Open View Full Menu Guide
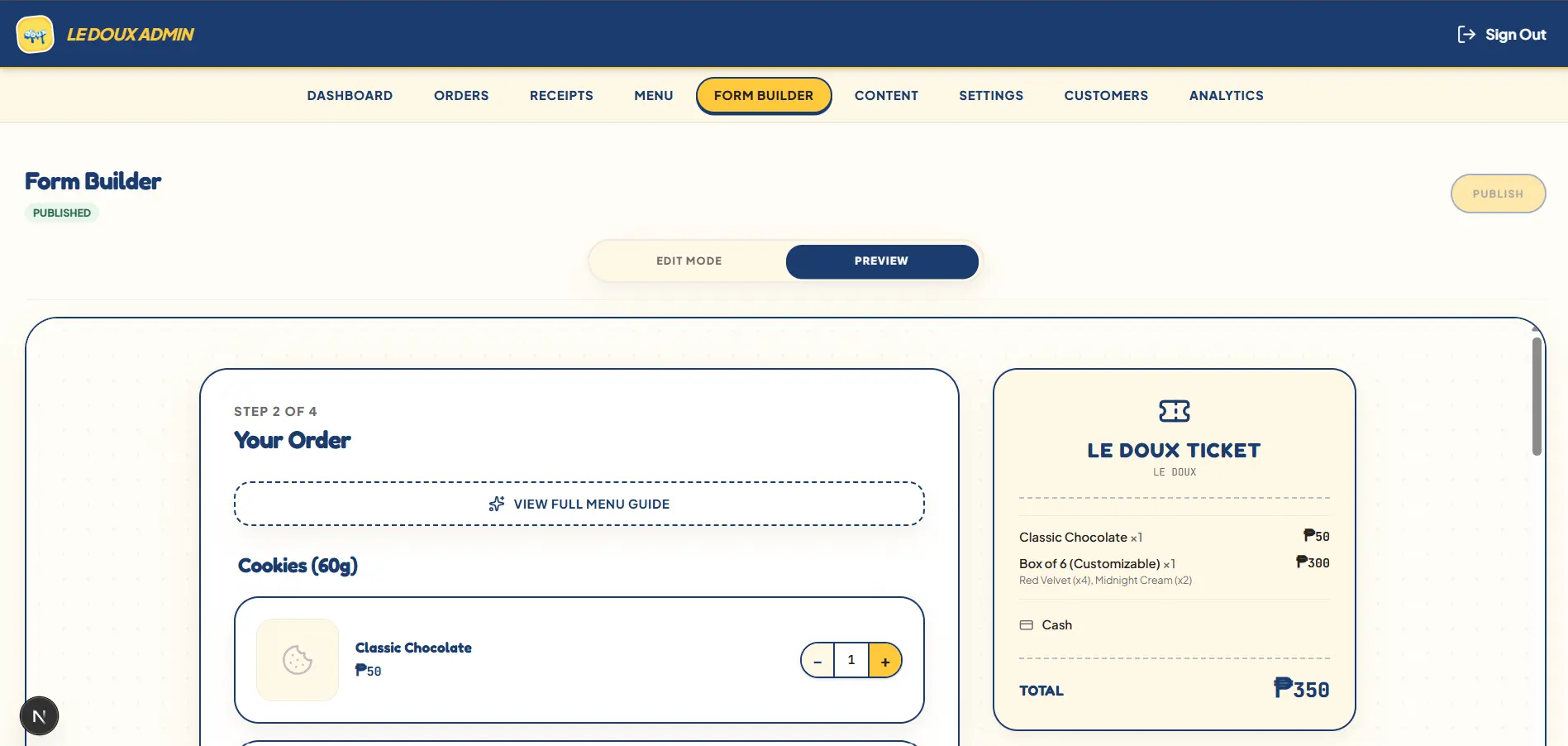Image resolution: width=1568 pixels, height=746 pixels. click(579, 504)
